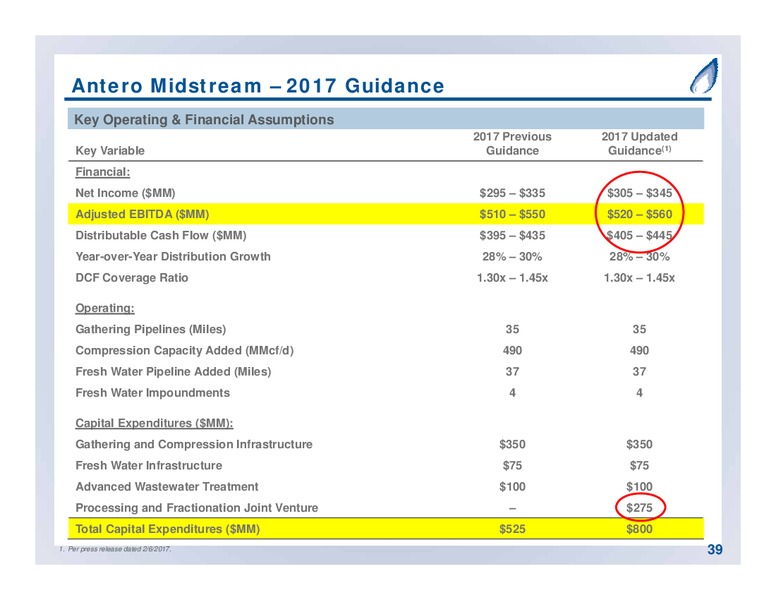This screenshot has height=600, width=776.
Task: Click 'Distributable Cash Flow ($MM)' label
Action: [x=161, y=236]
